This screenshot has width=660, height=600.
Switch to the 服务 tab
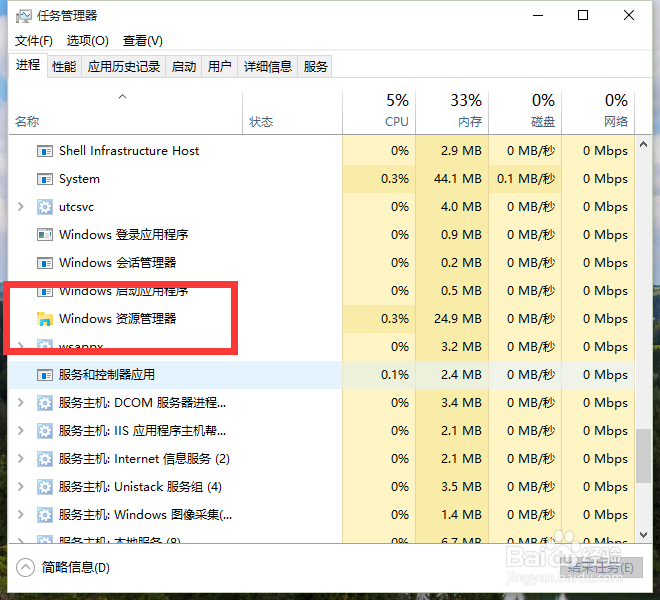tap(315, 67)
